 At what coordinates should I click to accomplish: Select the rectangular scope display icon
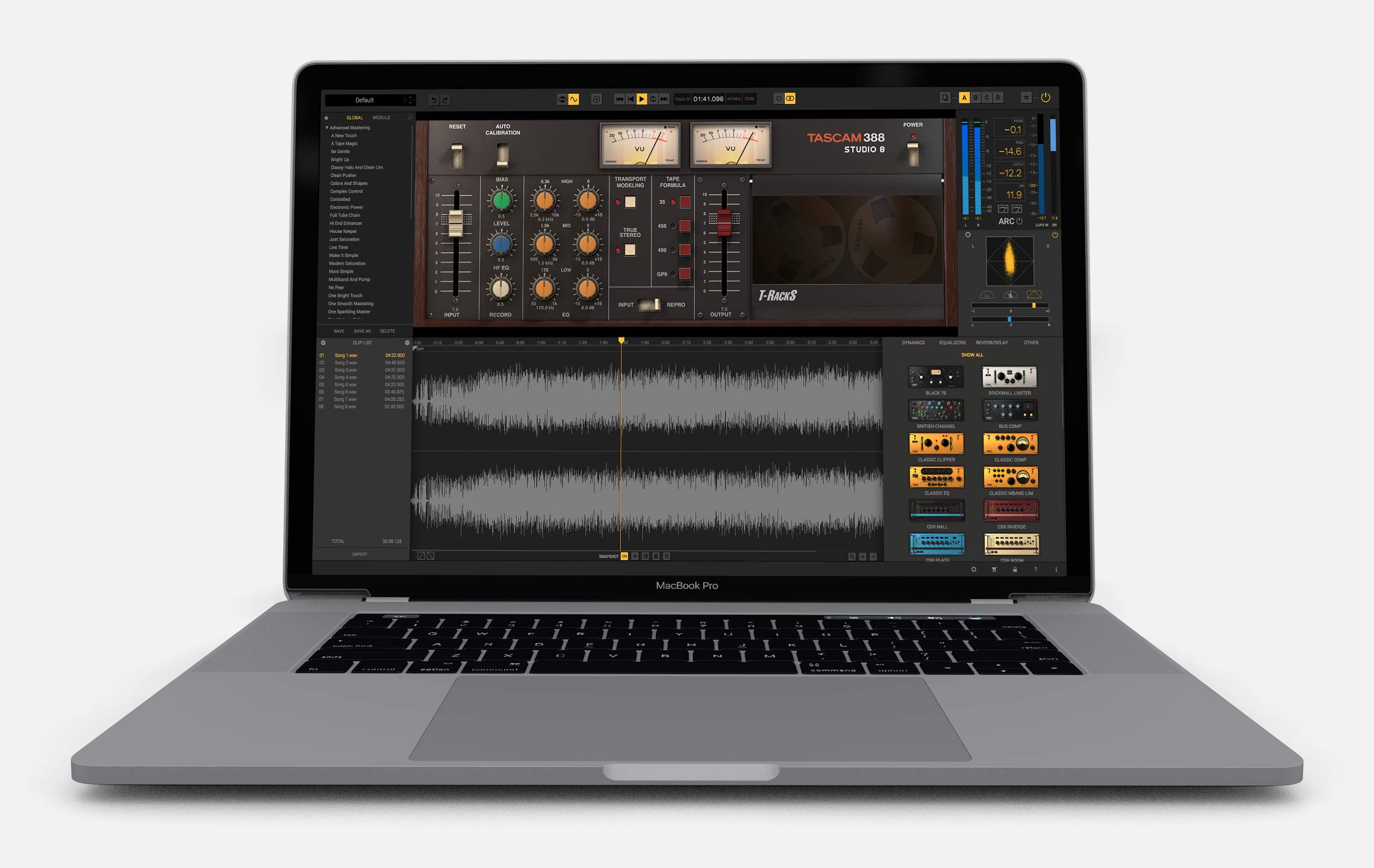tap(1034, 295)
